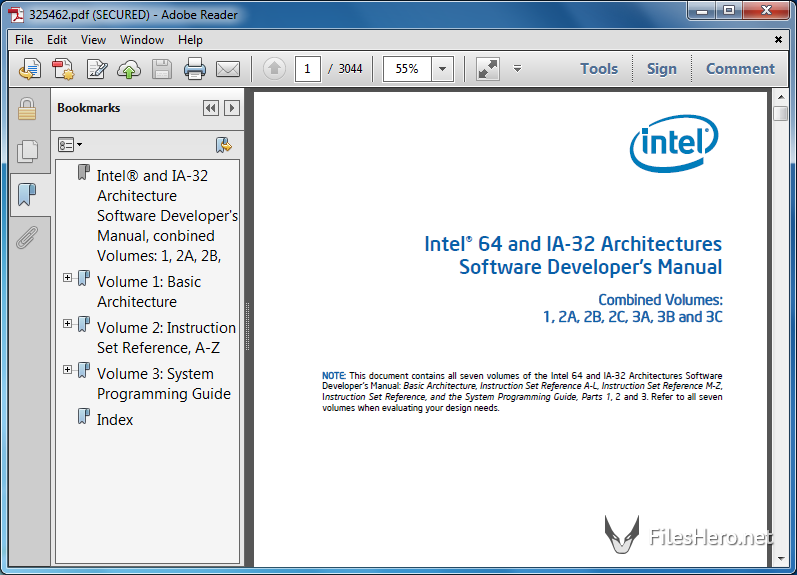Collapse the Bookmarks navigation pane
The width and height of the screenshot is (797, 575).
tap(210, 108)
